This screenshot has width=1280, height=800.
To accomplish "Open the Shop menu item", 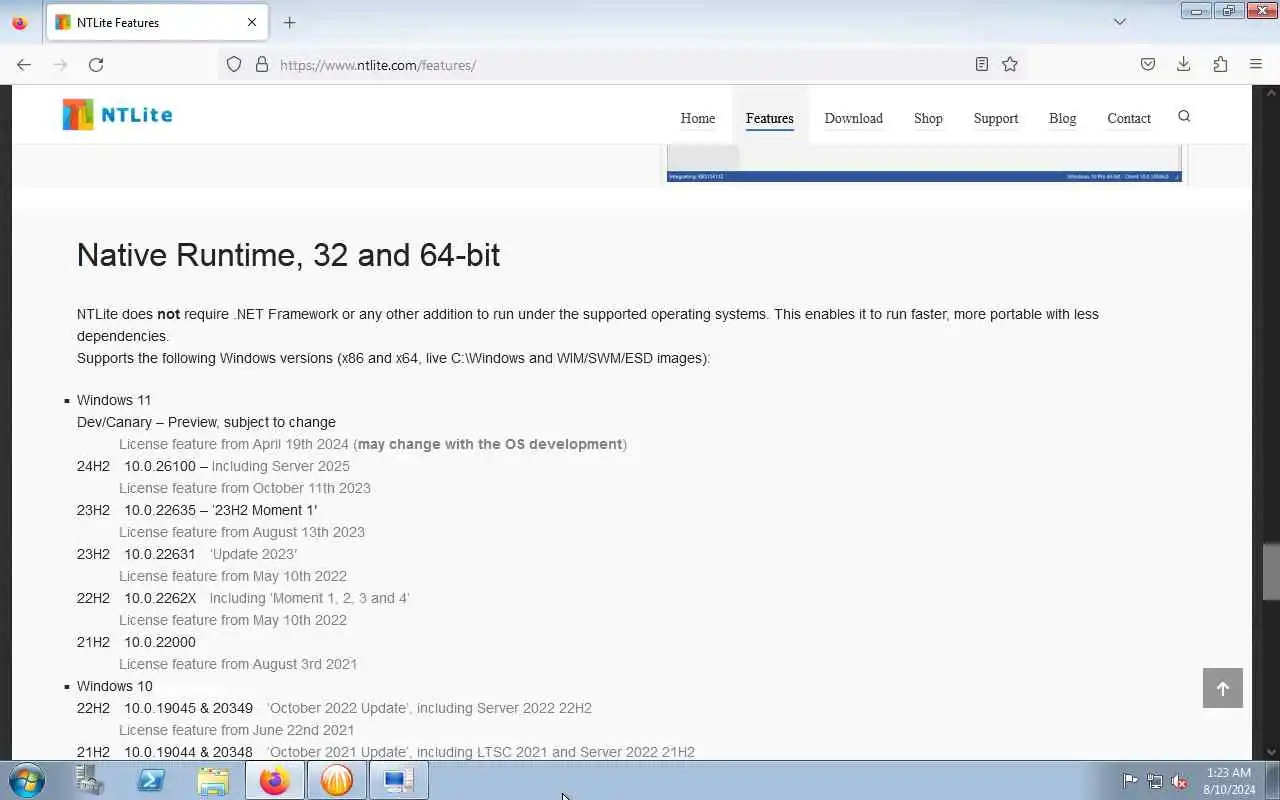I will [928, 118].
